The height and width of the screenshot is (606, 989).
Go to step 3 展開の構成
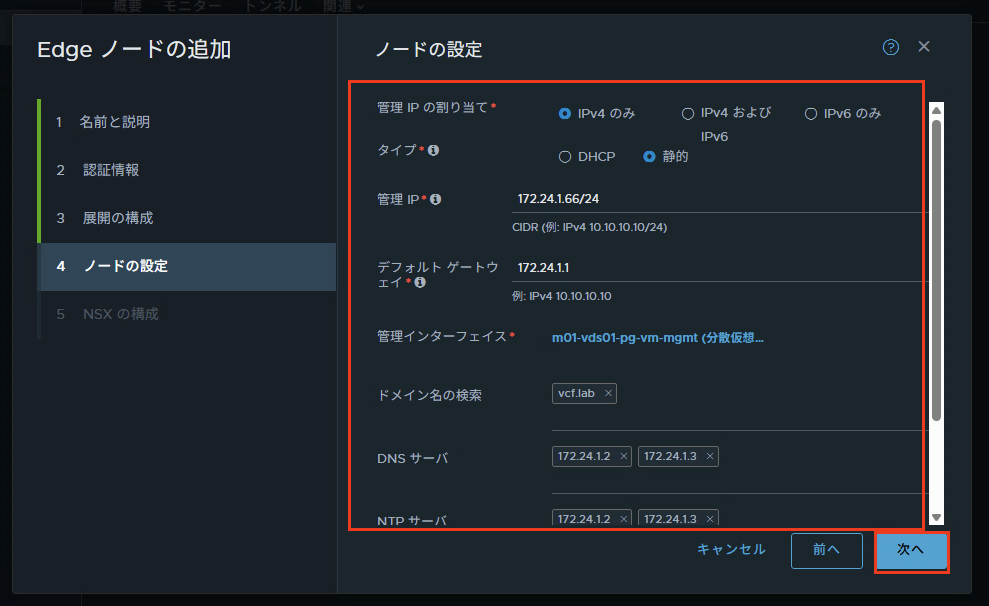pyautogui.click(x=188, y=218)
